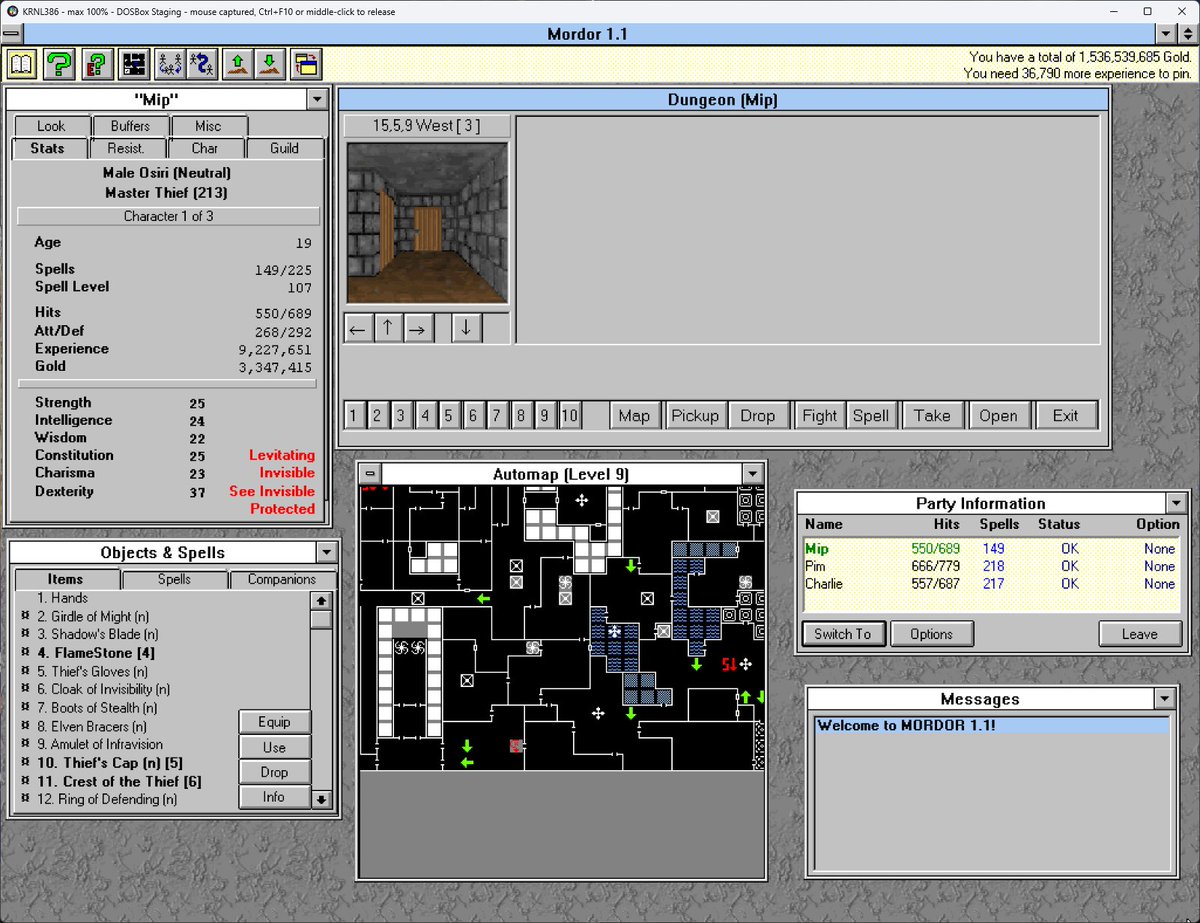
Task: Select the Look tab
Action: (x=51, y=126)
